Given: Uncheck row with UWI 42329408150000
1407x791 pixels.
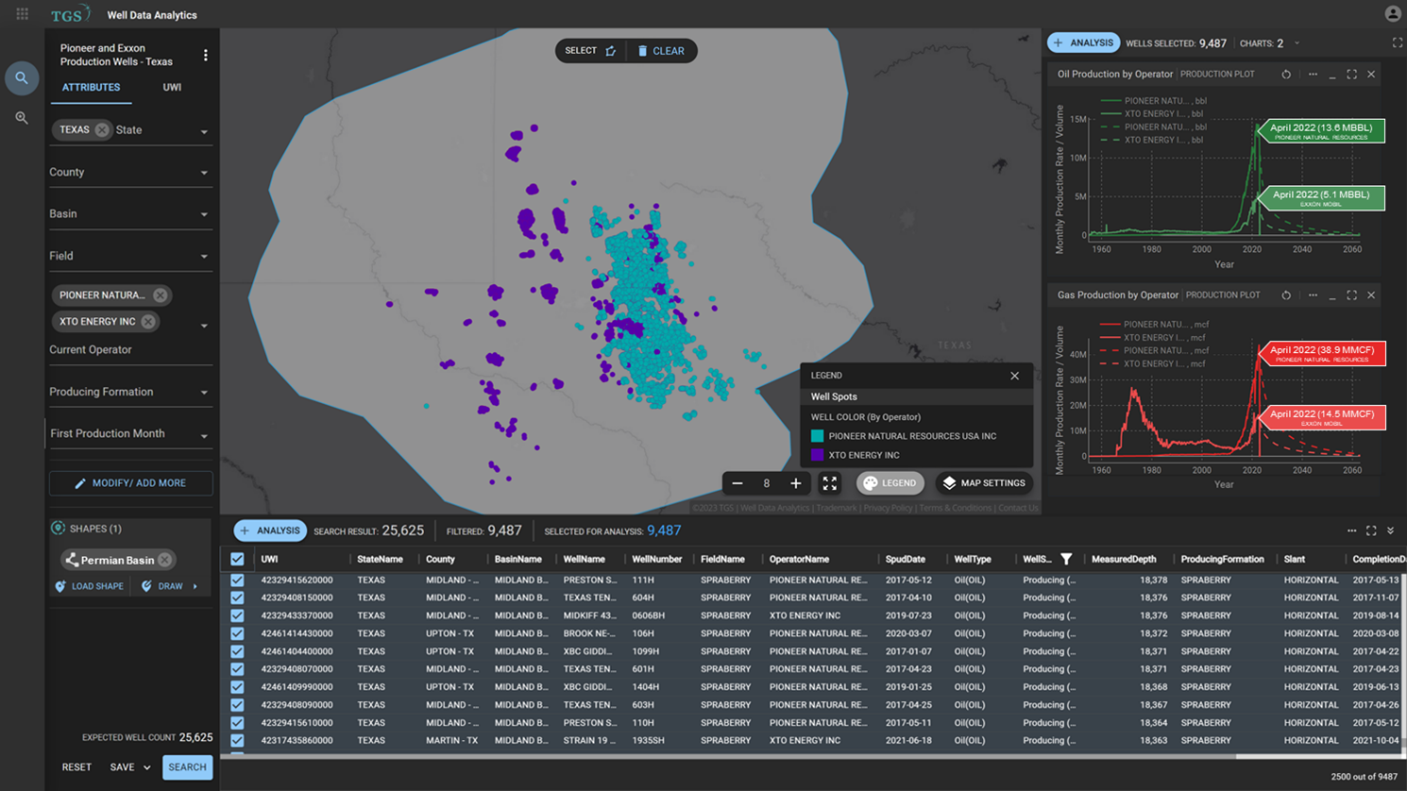Looking at the screenshot, I should 237,598.
